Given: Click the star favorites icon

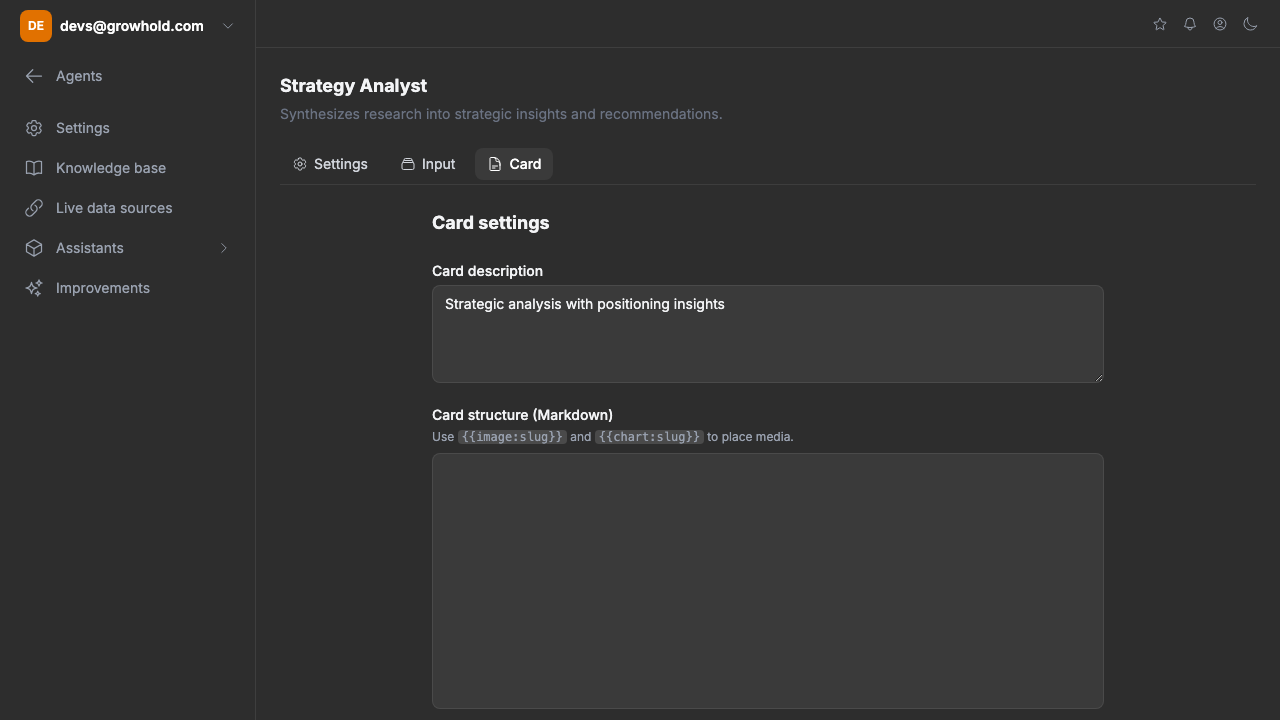Looking at the screenshot, I should (x=1160, y=24).
